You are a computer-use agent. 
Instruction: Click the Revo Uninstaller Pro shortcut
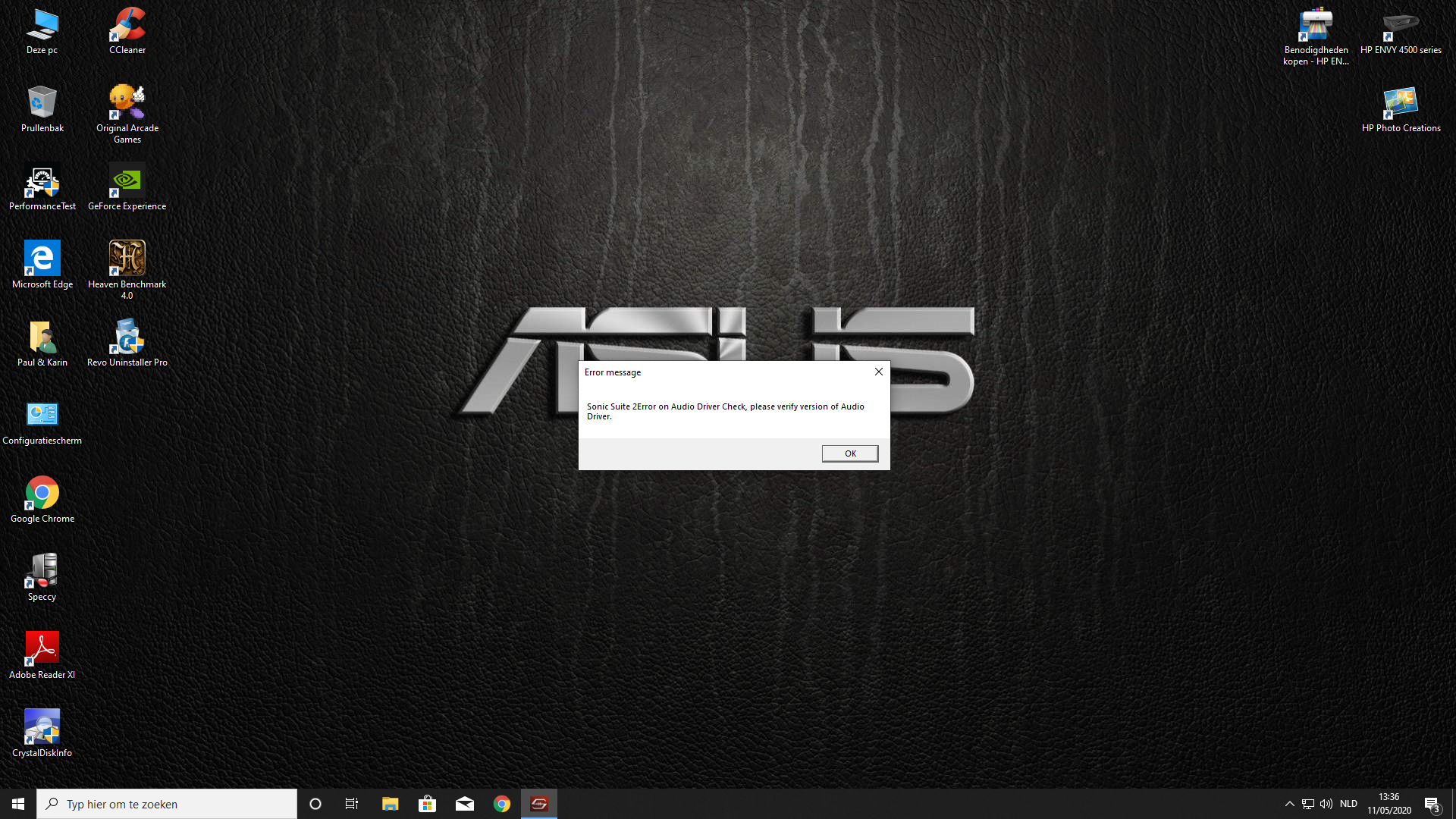pyautogui.click(x=127, y=343)
